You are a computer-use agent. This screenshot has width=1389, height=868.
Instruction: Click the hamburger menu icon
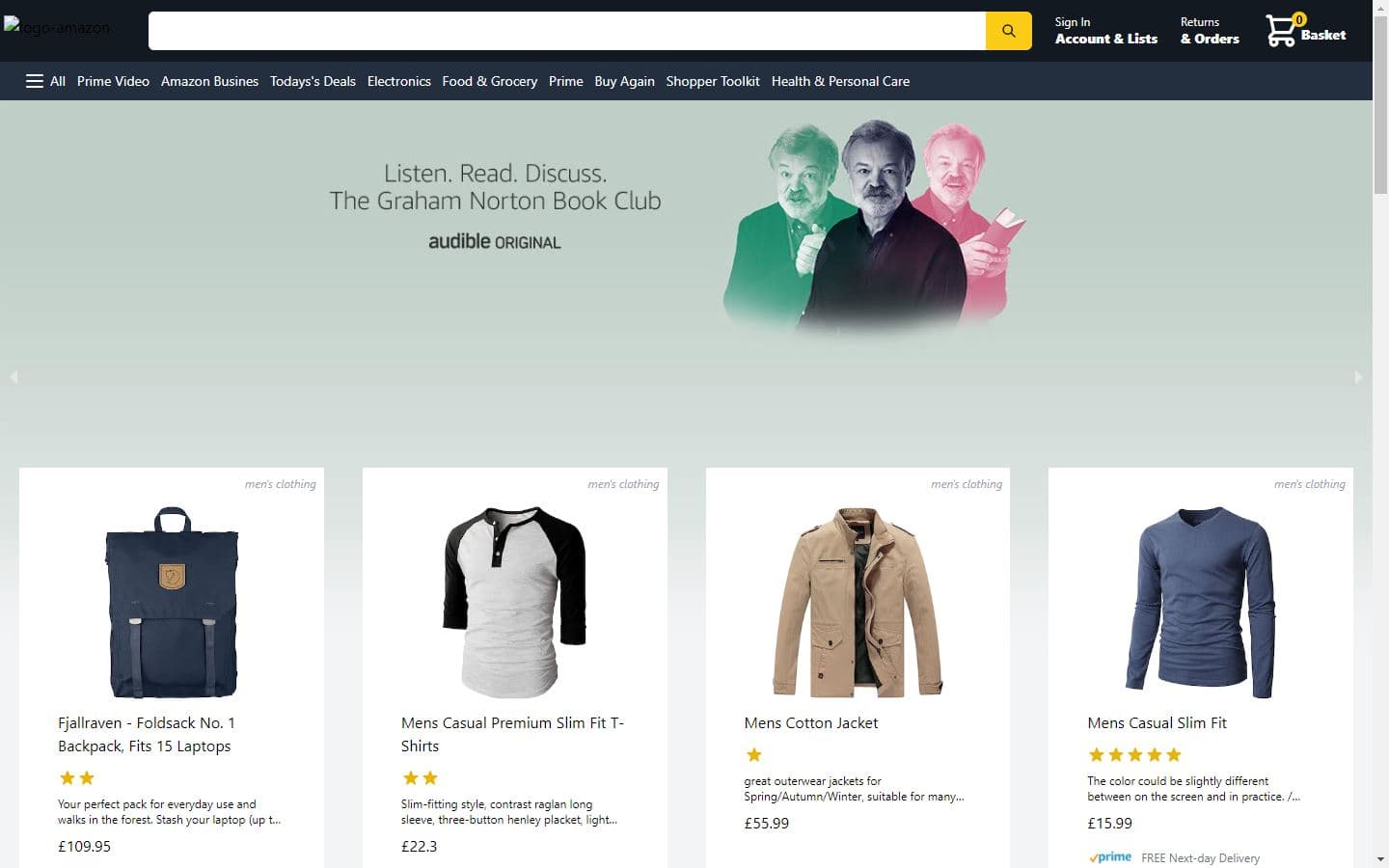pos(34,81)
